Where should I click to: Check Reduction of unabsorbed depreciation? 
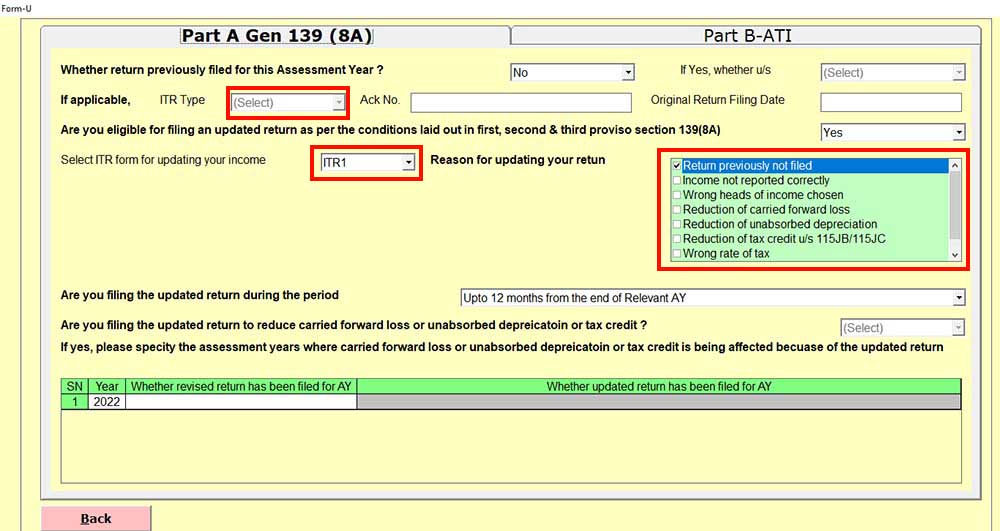click(x=677, y=225)
